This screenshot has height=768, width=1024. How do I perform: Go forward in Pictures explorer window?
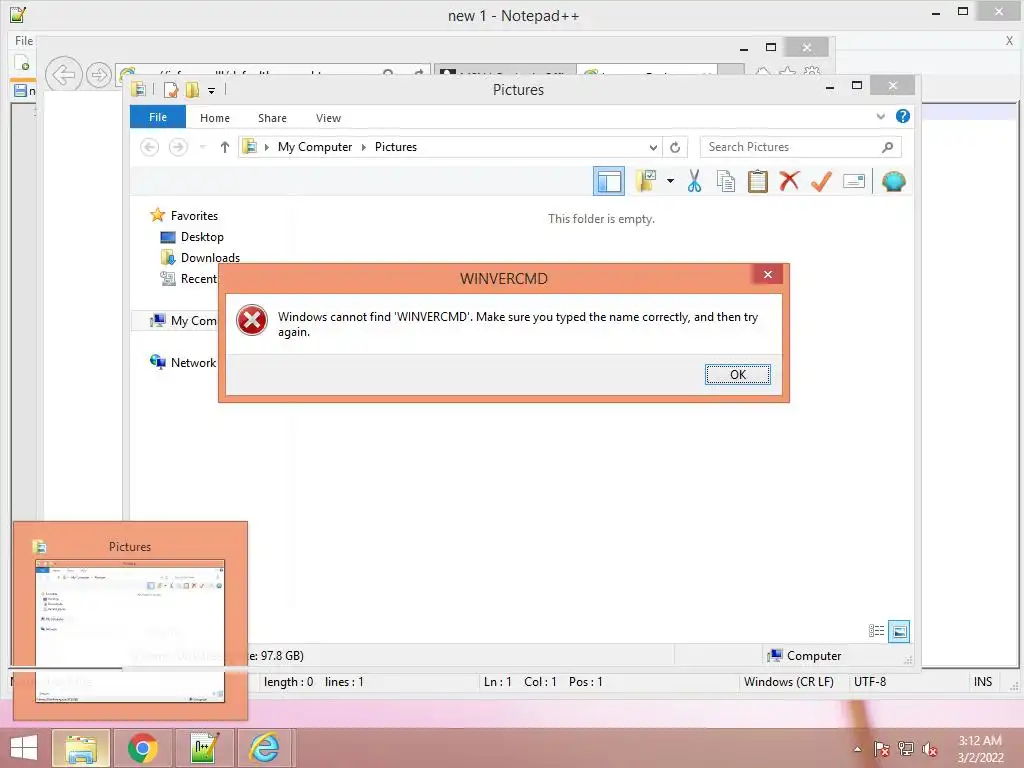(x=178, y=147)
